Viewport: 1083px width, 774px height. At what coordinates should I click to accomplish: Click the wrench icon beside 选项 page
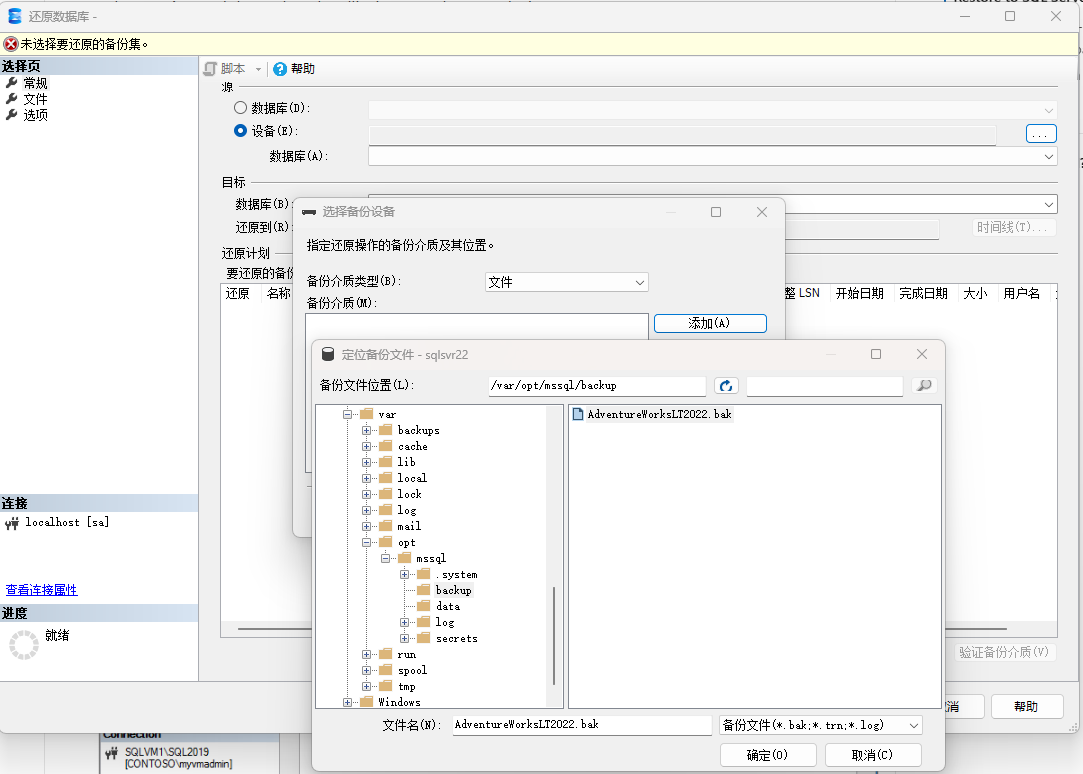[x=12, y=115]
